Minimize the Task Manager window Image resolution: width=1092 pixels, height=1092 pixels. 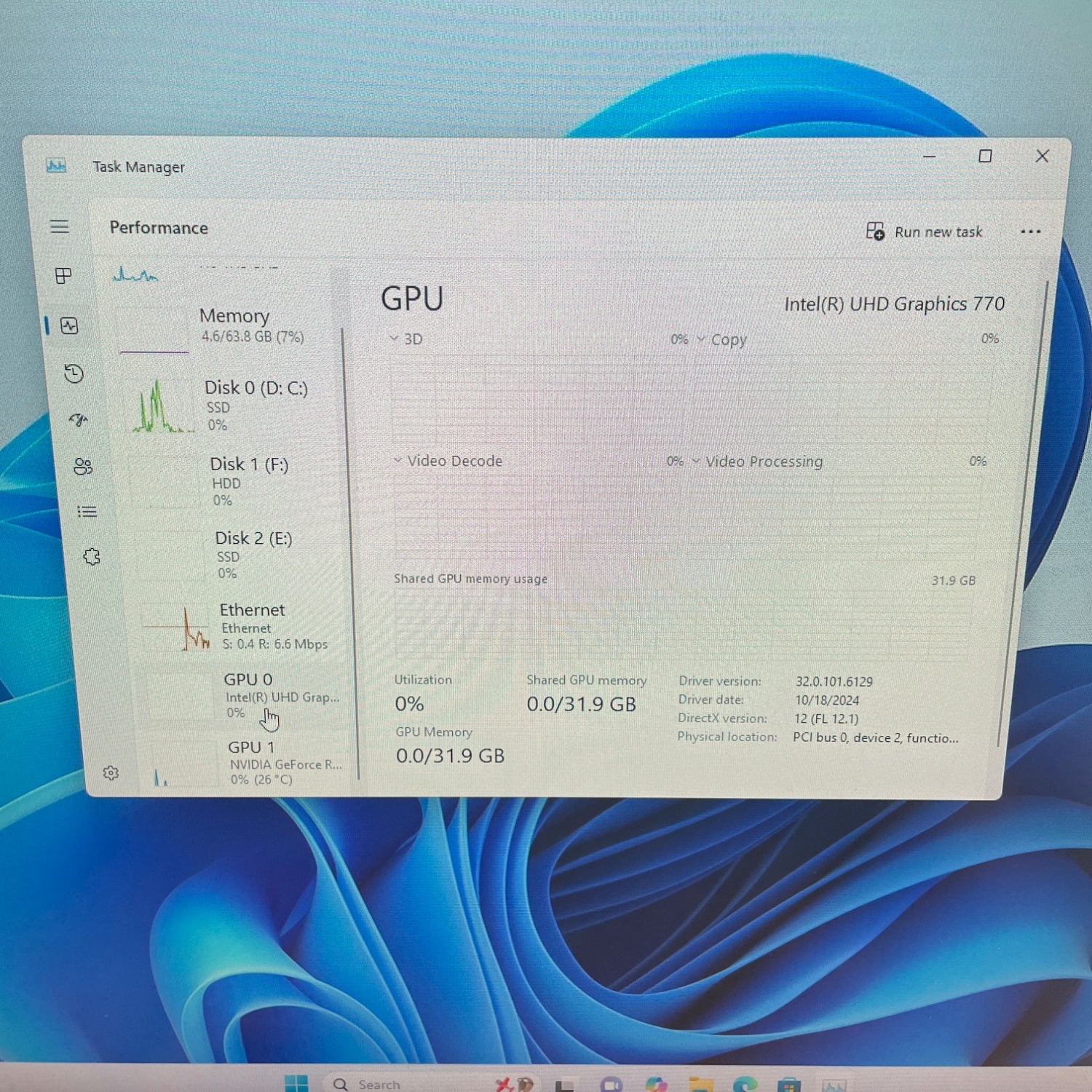tap(930, 156)
